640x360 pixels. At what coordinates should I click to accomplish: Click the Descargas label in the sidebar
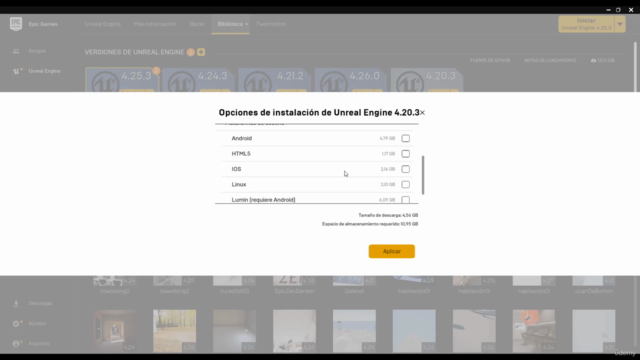(40, 303)
